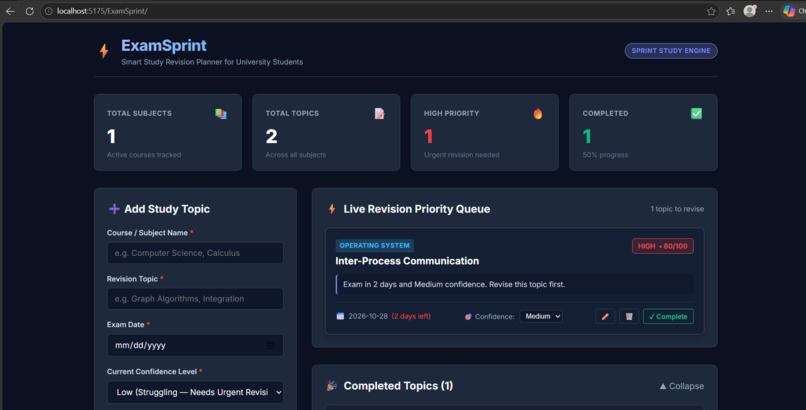Click the '(2 days left)' label
806x410 pixels.
(411, 316)
